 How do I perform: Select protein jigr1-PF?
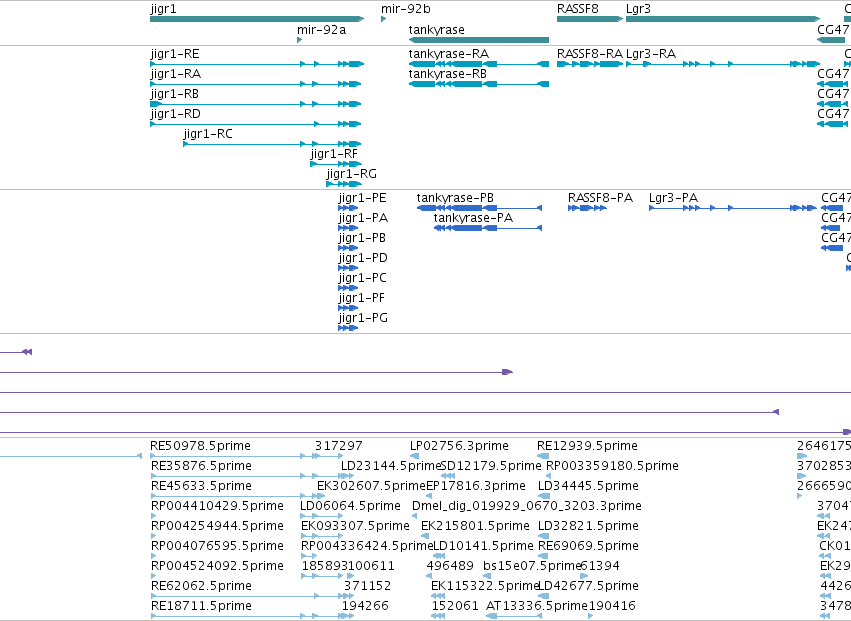(348, 308)
